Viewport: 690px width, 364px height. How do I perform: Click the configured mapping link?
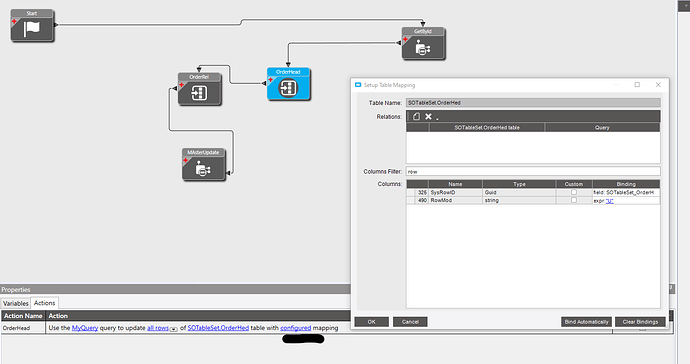296,328
